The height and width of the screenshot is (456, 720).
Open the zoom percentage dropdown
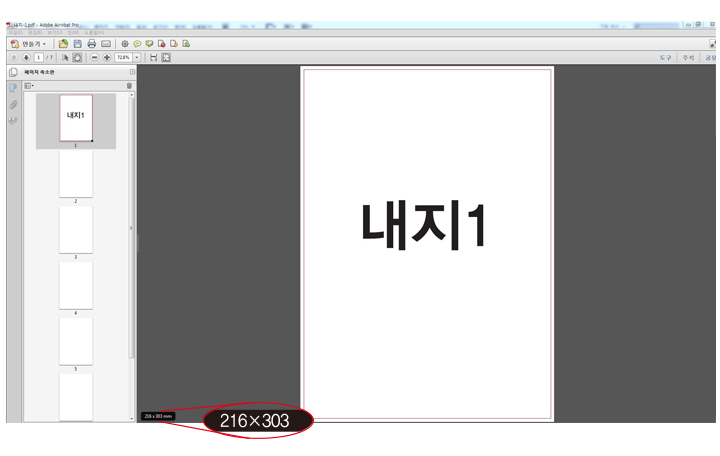(137, 58)
